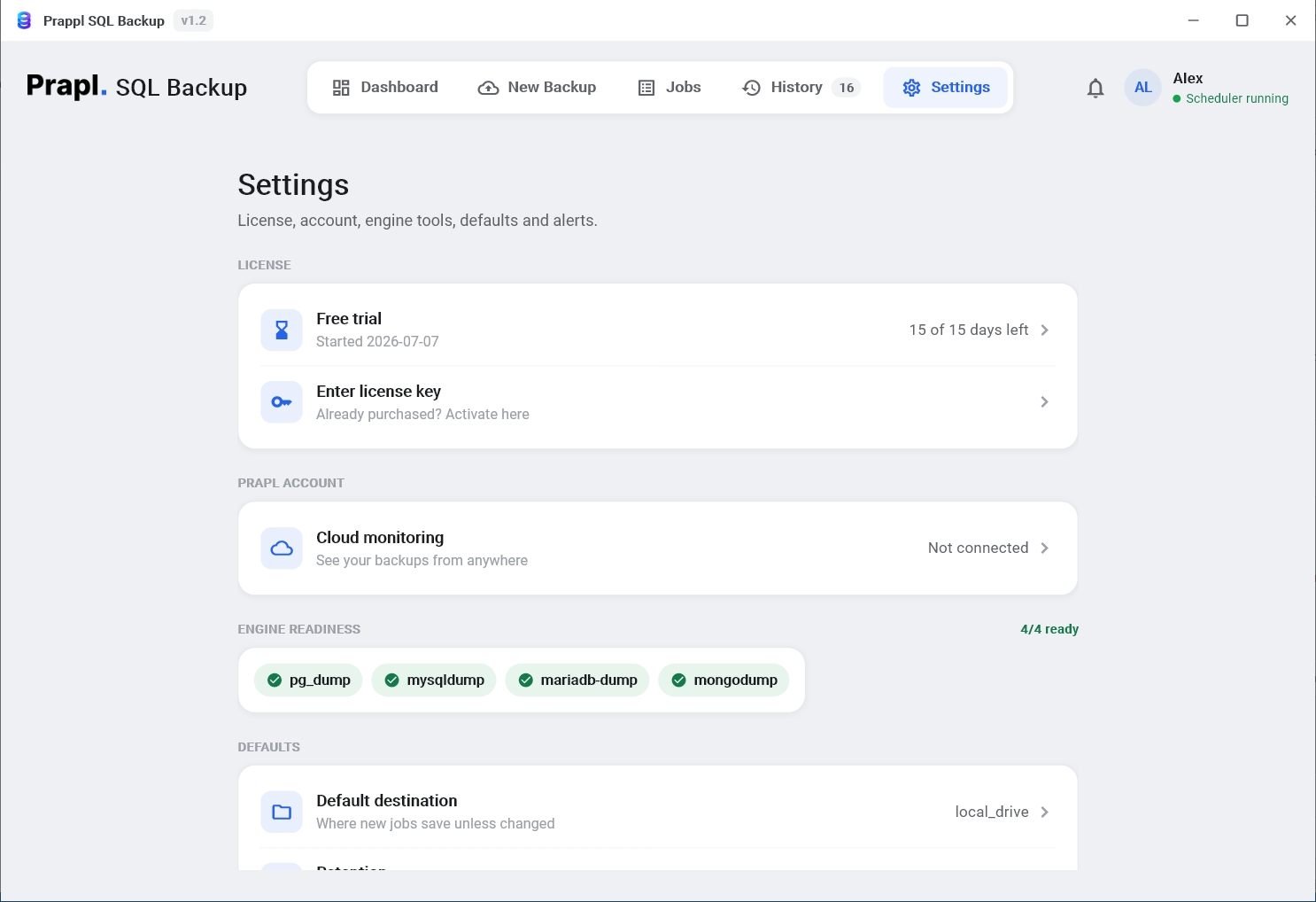Click the Prapl. SQL Backup logo
Image resolution: width=1316 pixels, height=902 pixels.
click(x=136, y=87)
